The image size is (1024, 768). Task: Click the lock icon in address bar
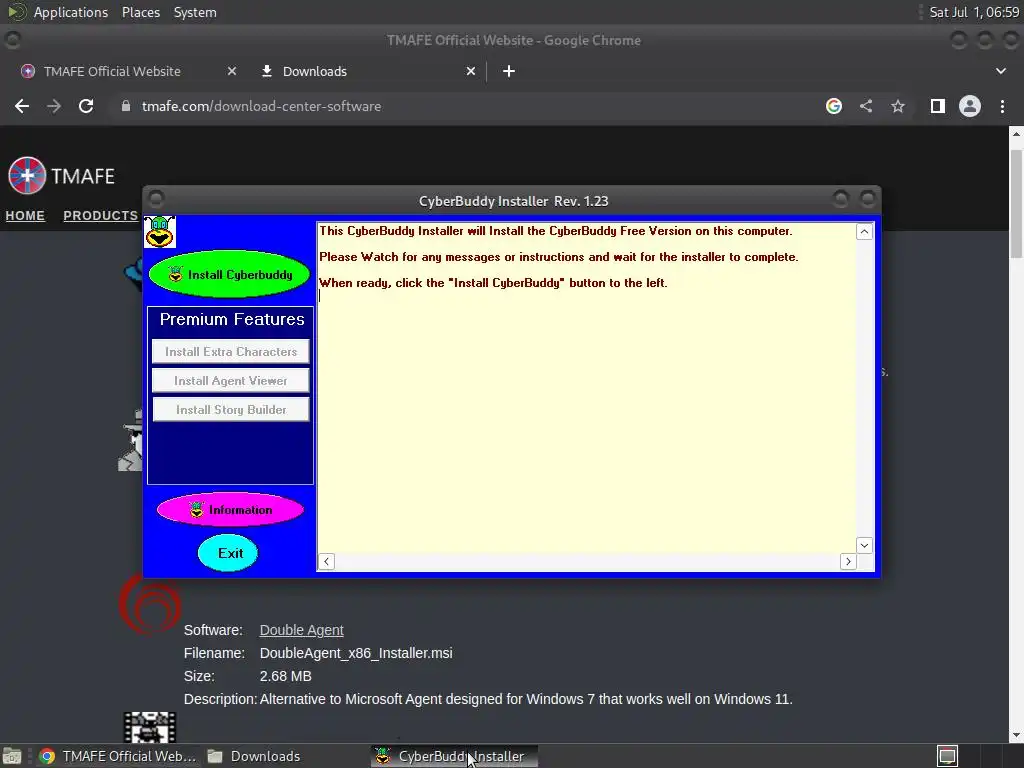pos(126,106)
